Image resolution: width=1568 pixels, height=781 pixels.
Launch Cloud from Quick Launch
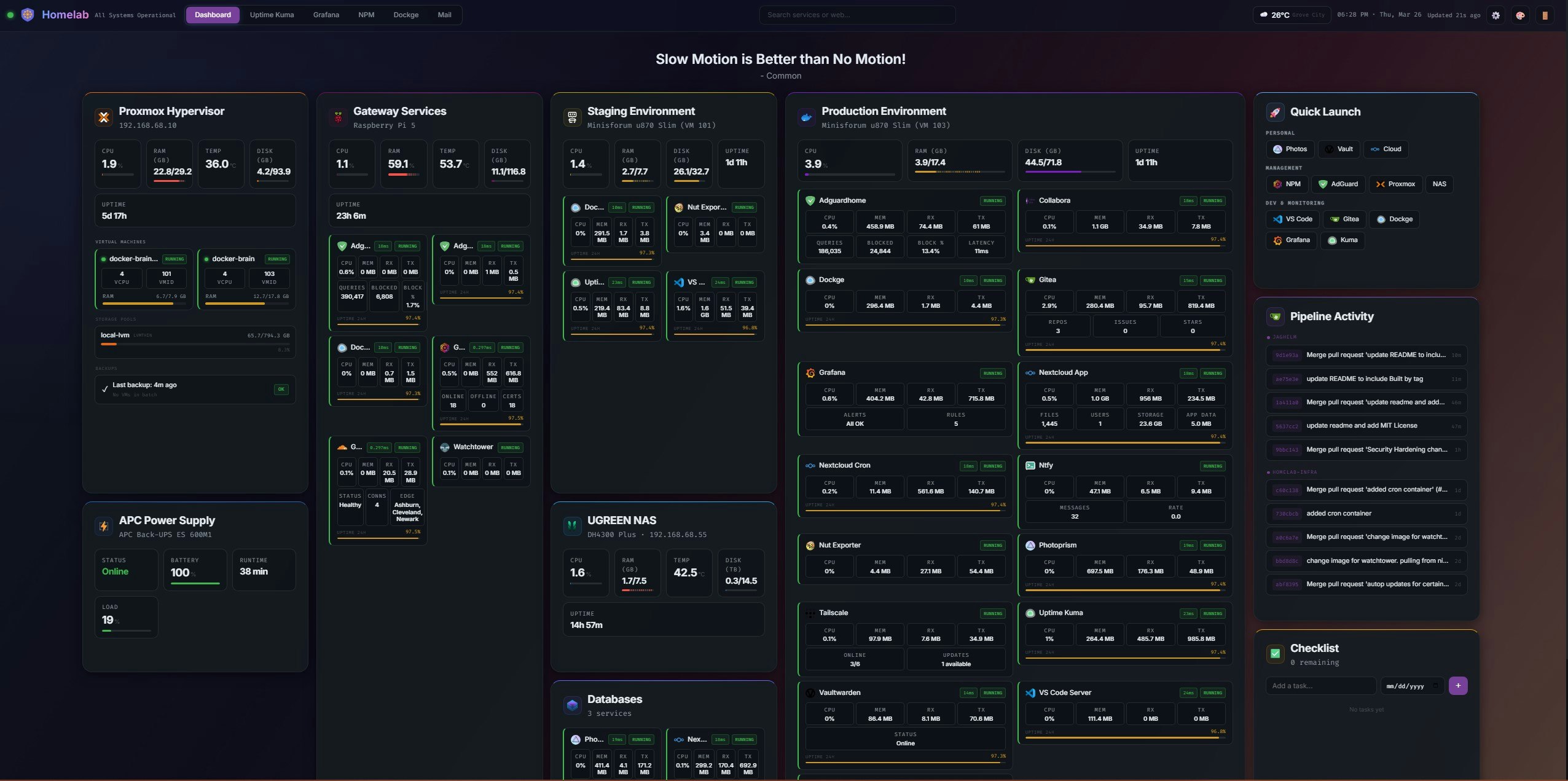(1386, 149)
